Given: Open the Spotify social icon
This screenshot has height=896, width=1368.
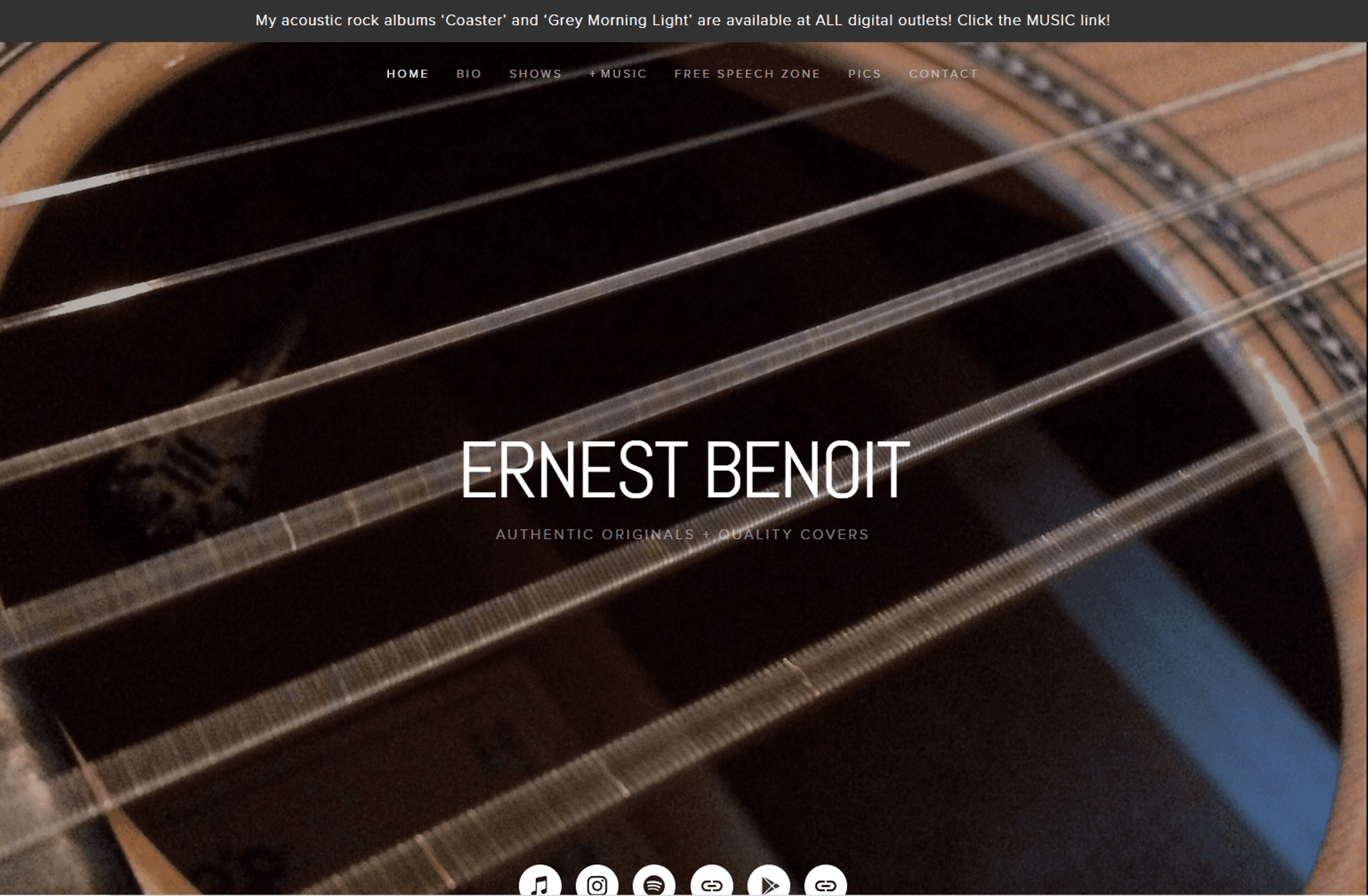Looking at the screenshot, I should pos(654,883).
